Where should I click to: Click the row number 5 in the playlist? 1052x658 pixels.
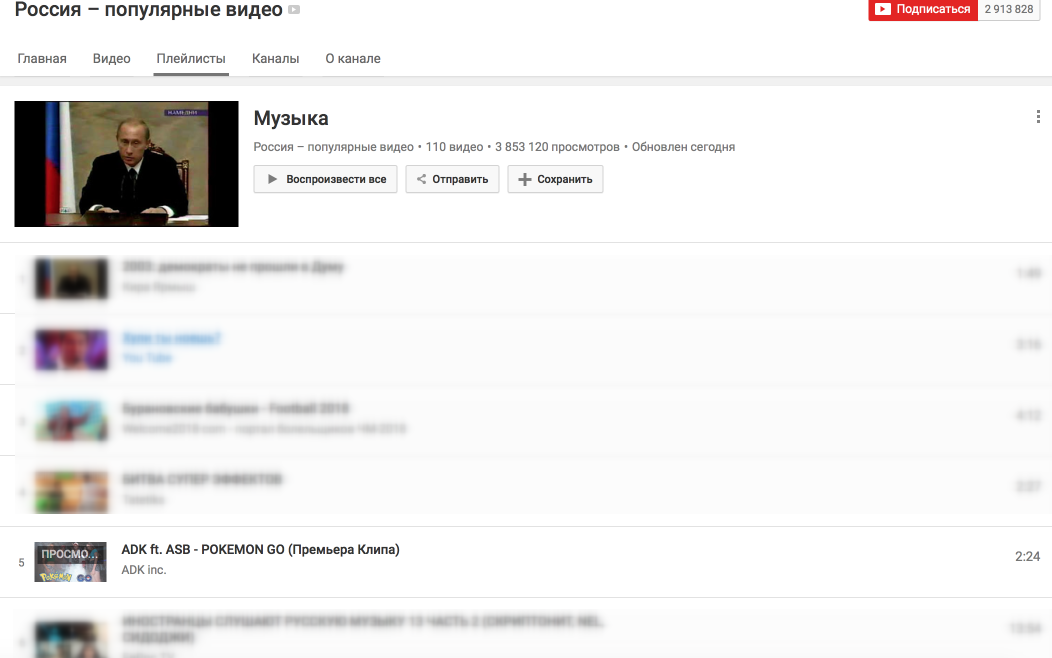(21, 562)
